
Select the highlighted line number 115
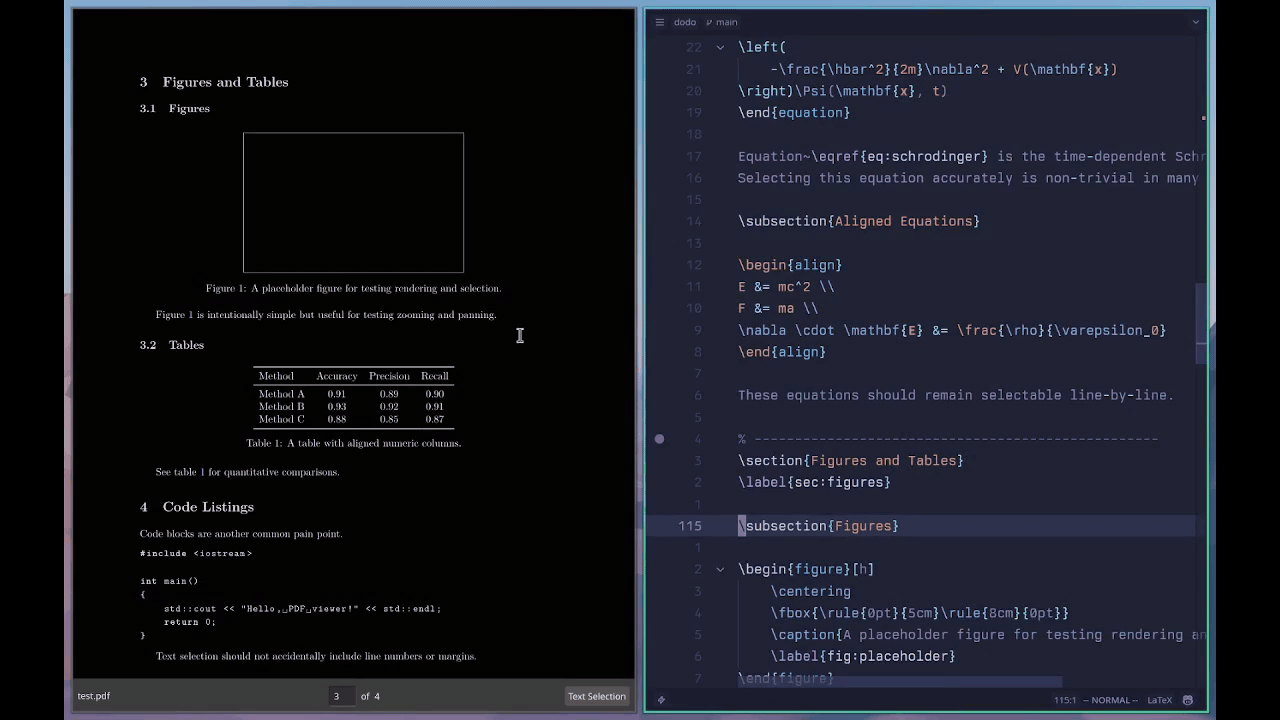click(x=689, y=525)
